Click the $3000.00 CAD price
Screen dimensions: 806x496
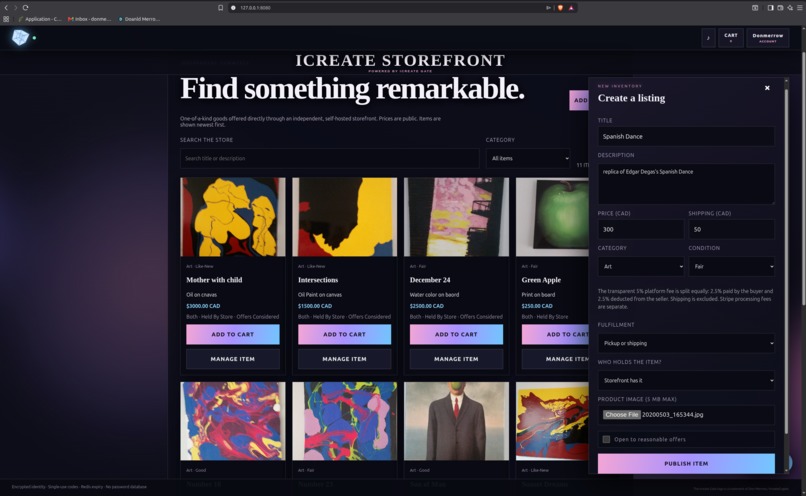click(203, 306)
